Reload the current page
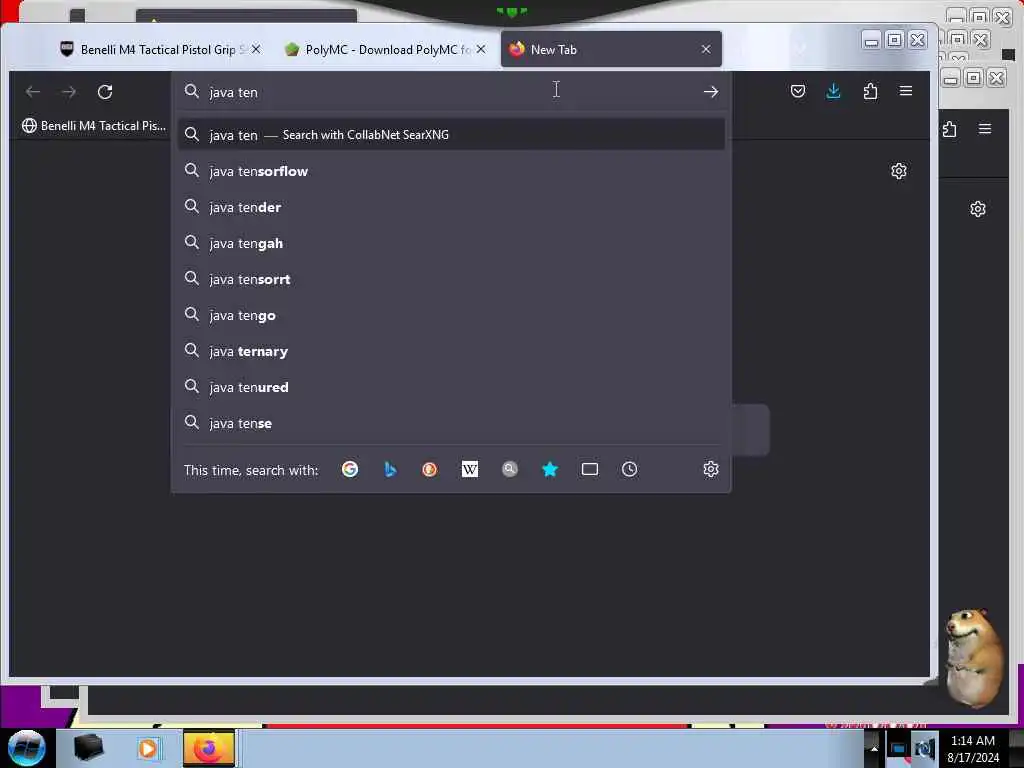 [x=105, y=92]
